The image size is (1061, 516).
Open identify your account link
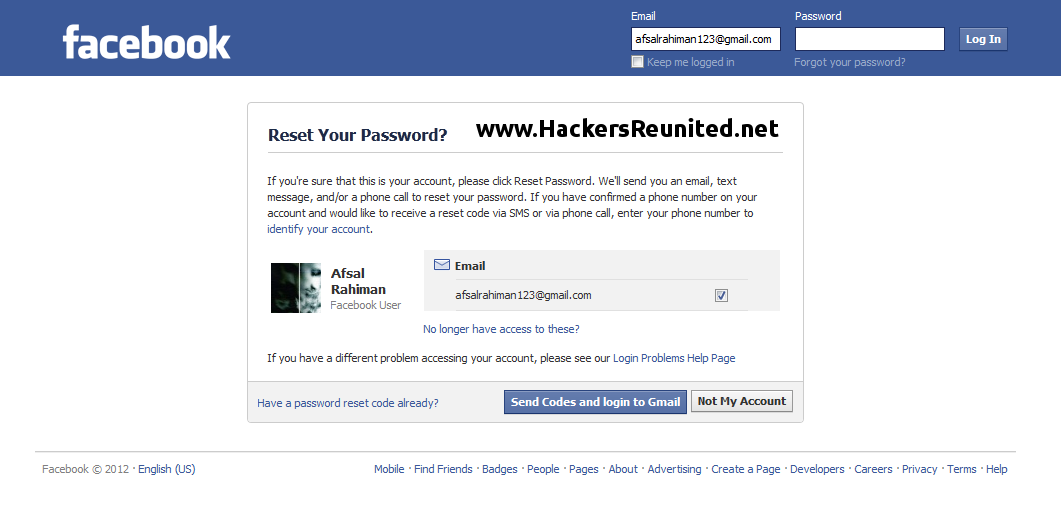tap(318, 229)
